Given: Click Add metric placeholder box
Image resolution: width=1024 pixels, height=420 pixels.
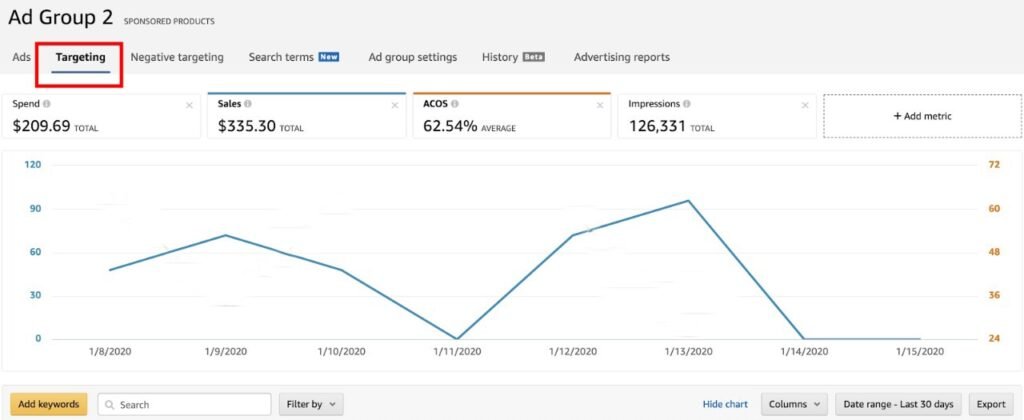Looking at the screenshot, I should coord(923,116).
